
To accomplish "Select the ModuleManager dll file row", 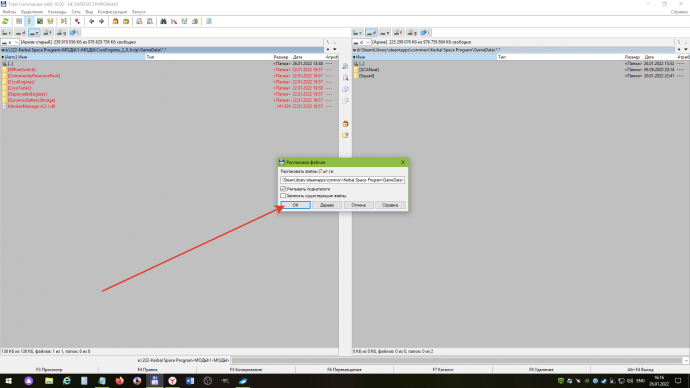I will [169, 106].
